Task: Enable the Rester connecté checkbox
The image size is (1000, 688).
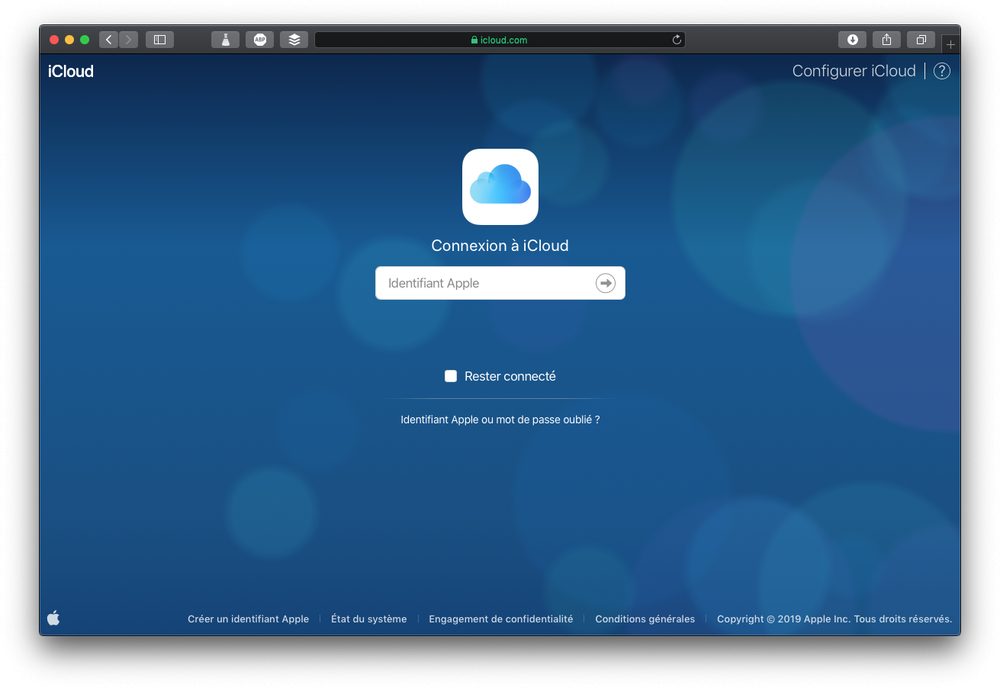Action: point(450,376)
